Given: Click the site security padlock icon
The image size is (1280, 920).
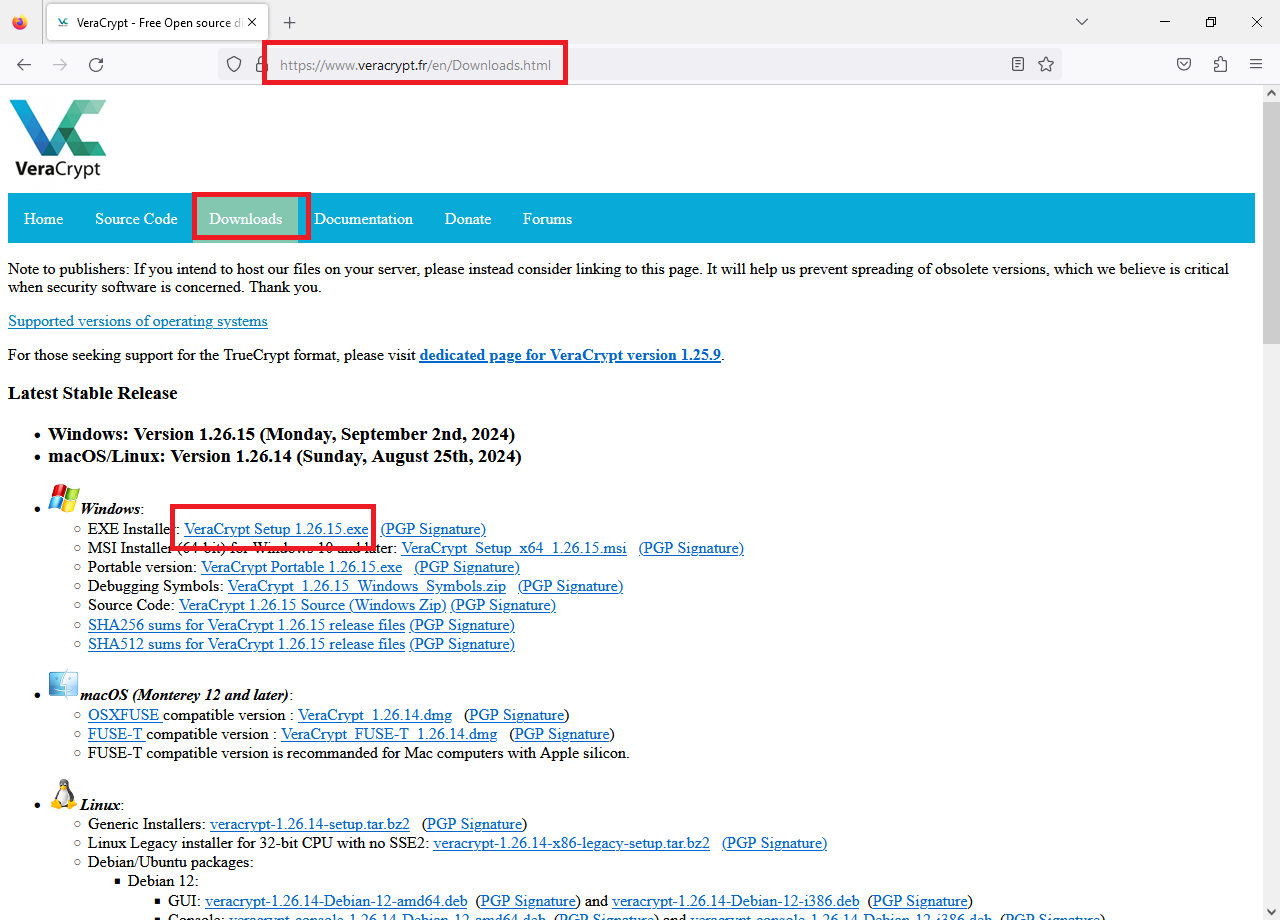Looking at the screenshot, I should tap(261, 64).
